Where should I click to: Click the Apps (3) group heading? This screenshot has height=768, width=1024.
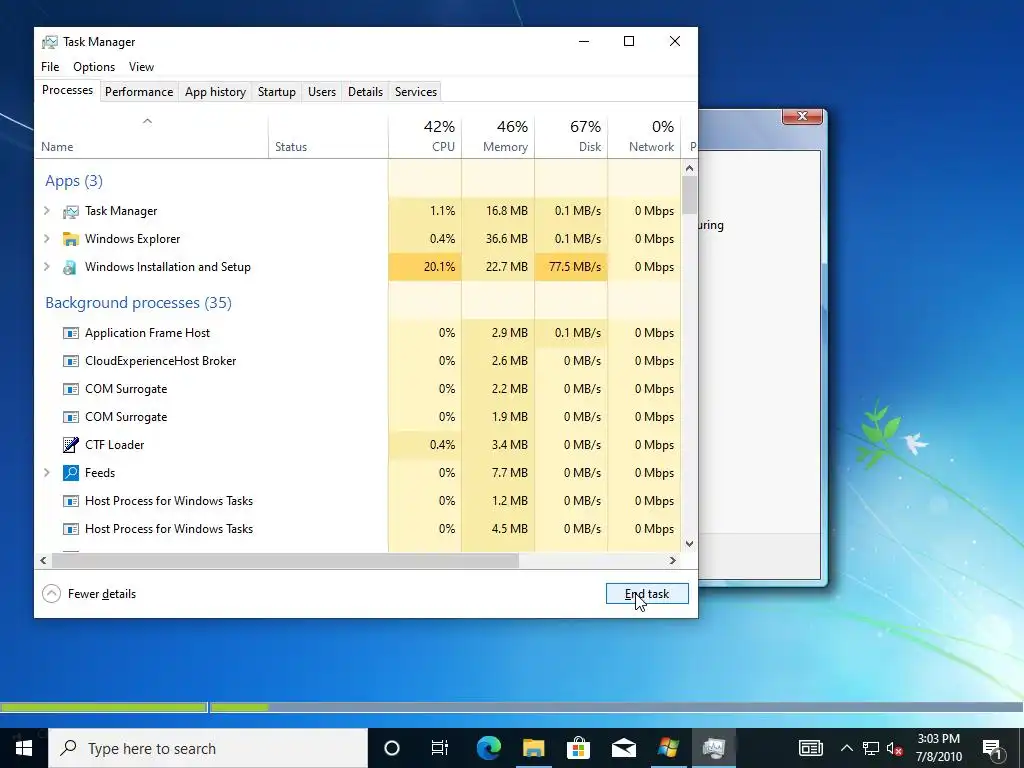click(74, 181)
